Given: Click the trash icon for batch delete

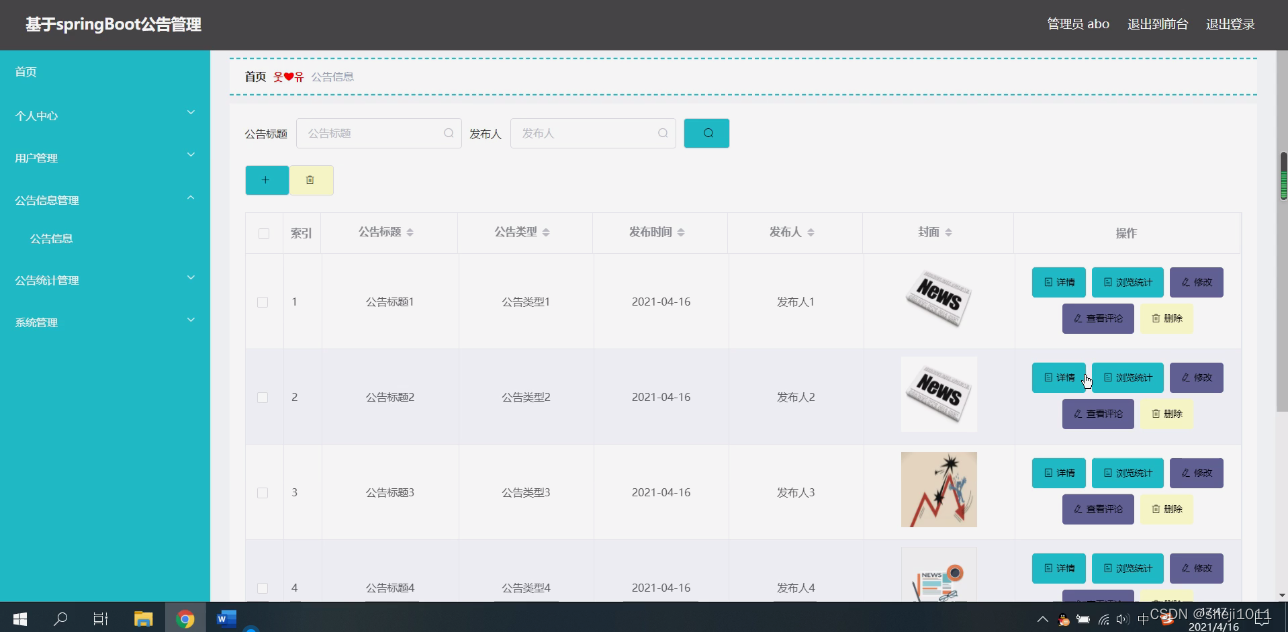Looking at the screenshot, I should tap(312, 180).
